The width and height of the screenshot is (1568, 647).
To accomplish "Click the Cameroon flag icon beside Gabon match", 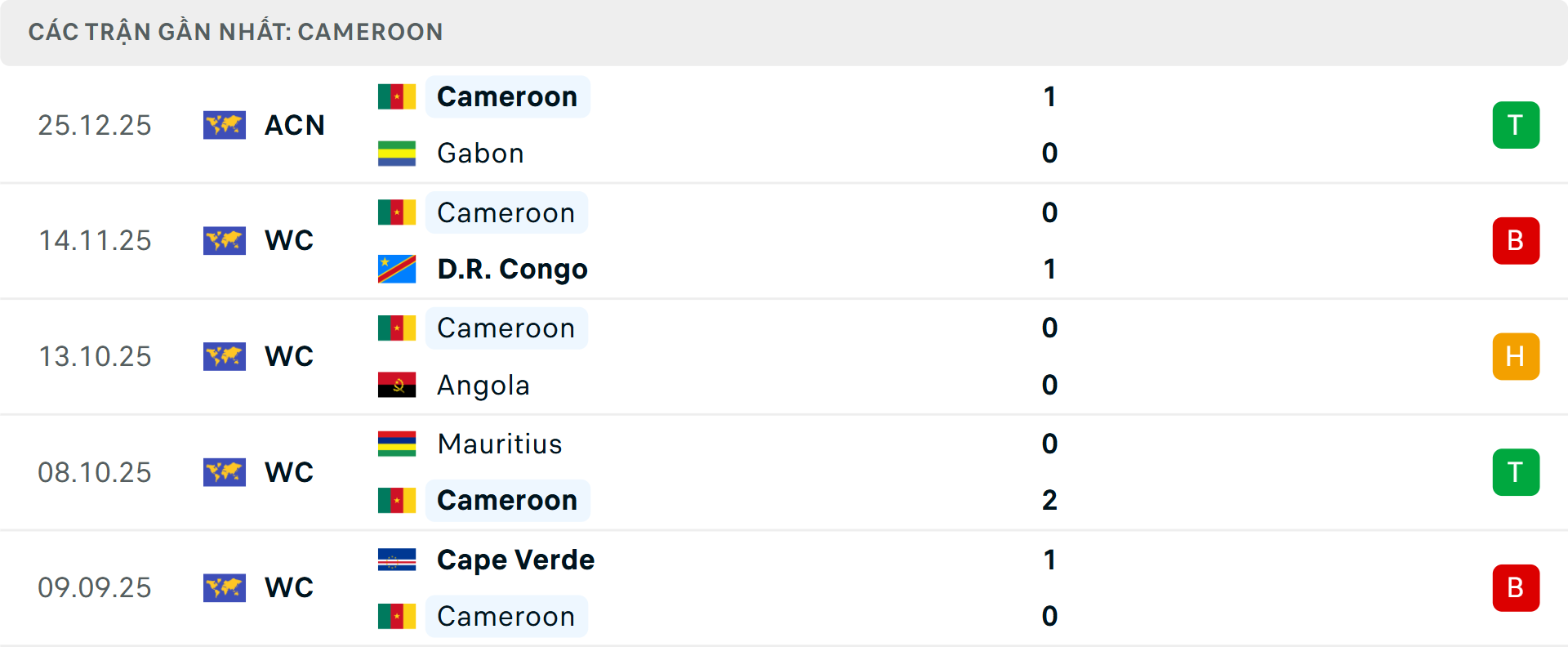I will point(397,96).
